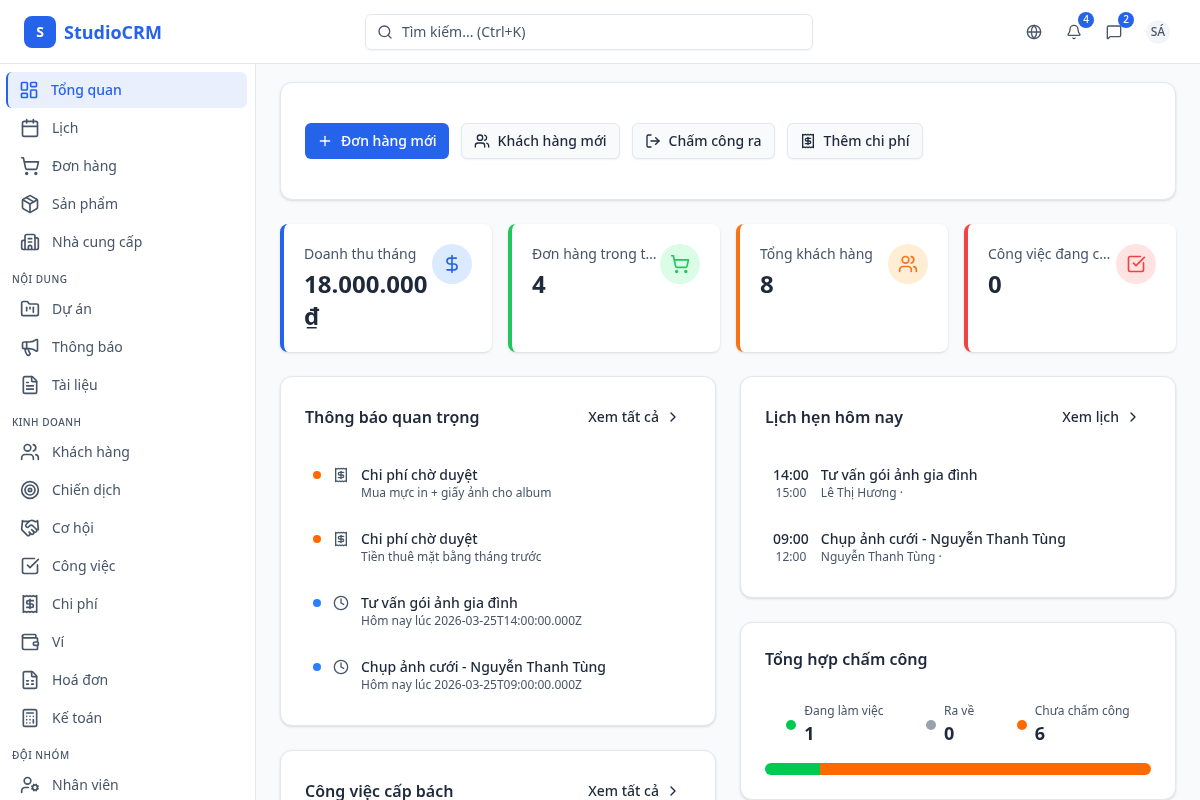
Task: Select Hoá đơn from the sidebar
Action: [x=80, y=680]
